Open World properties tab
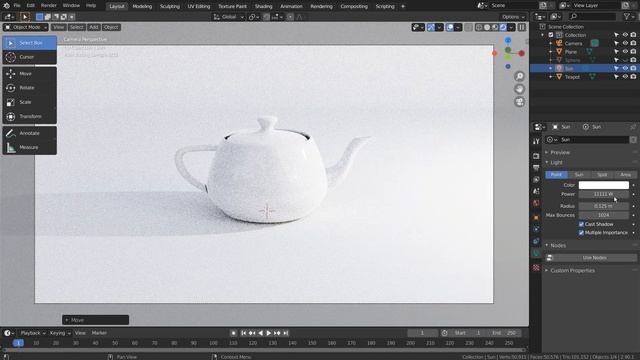The image size is (640, 360). coord(536,203)
